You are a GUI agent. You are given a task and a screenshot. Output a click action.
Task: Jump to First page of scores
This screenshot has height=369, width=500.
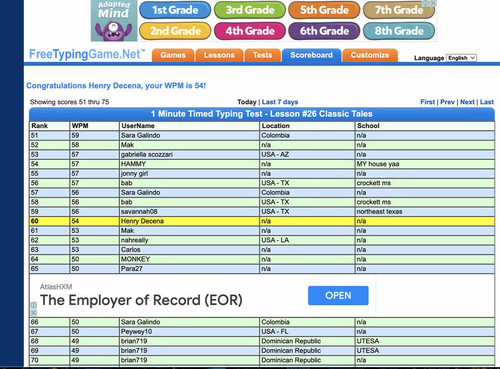[x=428, y=102]
